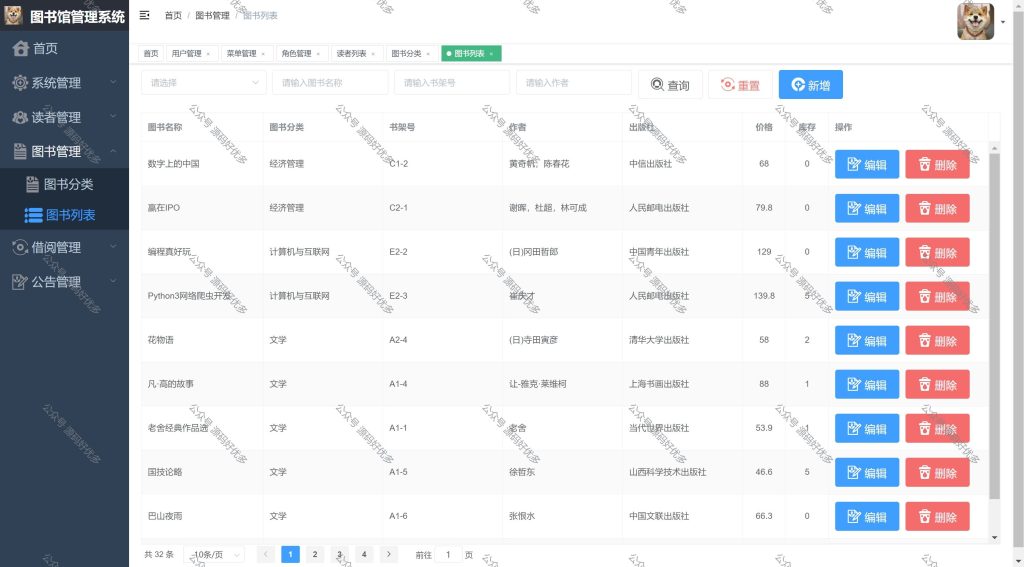This screenshot has width=1024, height=567.
Task: Click the 查询 search button
Action: 670,85
